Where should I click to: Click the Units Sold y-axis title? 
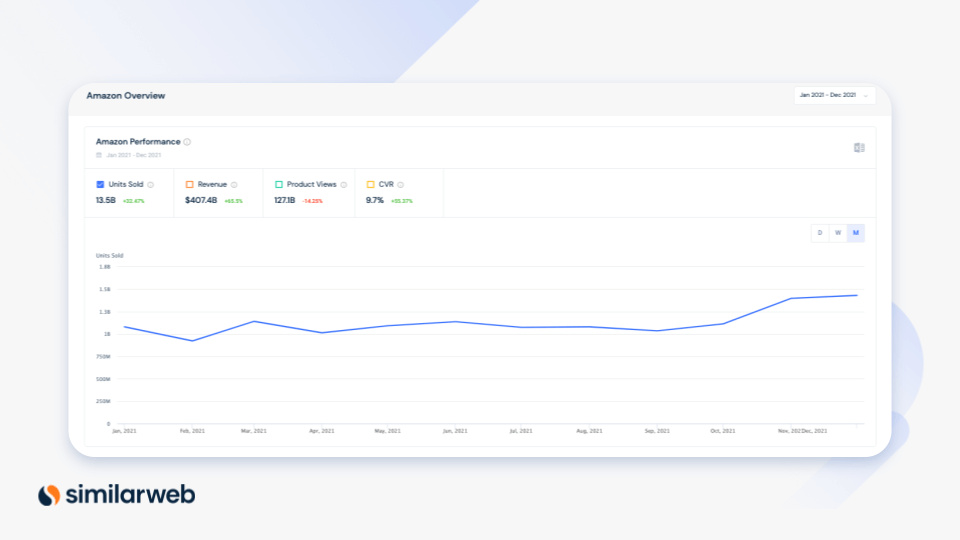coord(110,255)
